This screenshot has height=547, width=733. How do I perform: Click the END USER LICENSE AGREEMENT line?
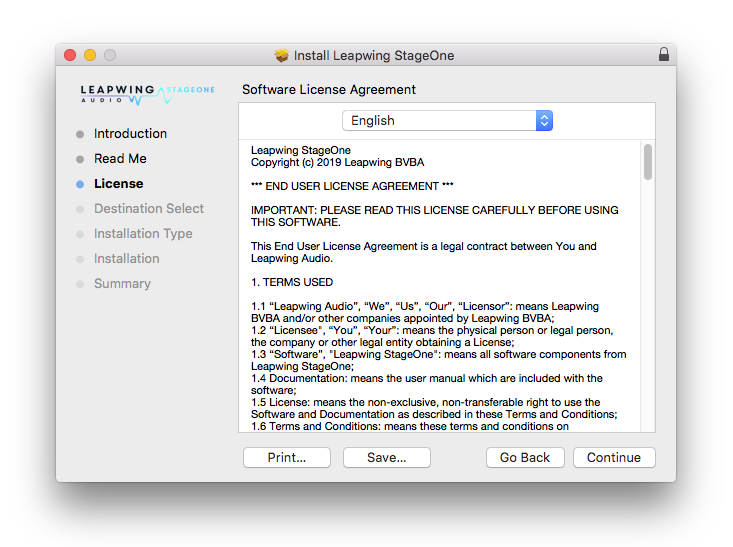pos(352,186)
